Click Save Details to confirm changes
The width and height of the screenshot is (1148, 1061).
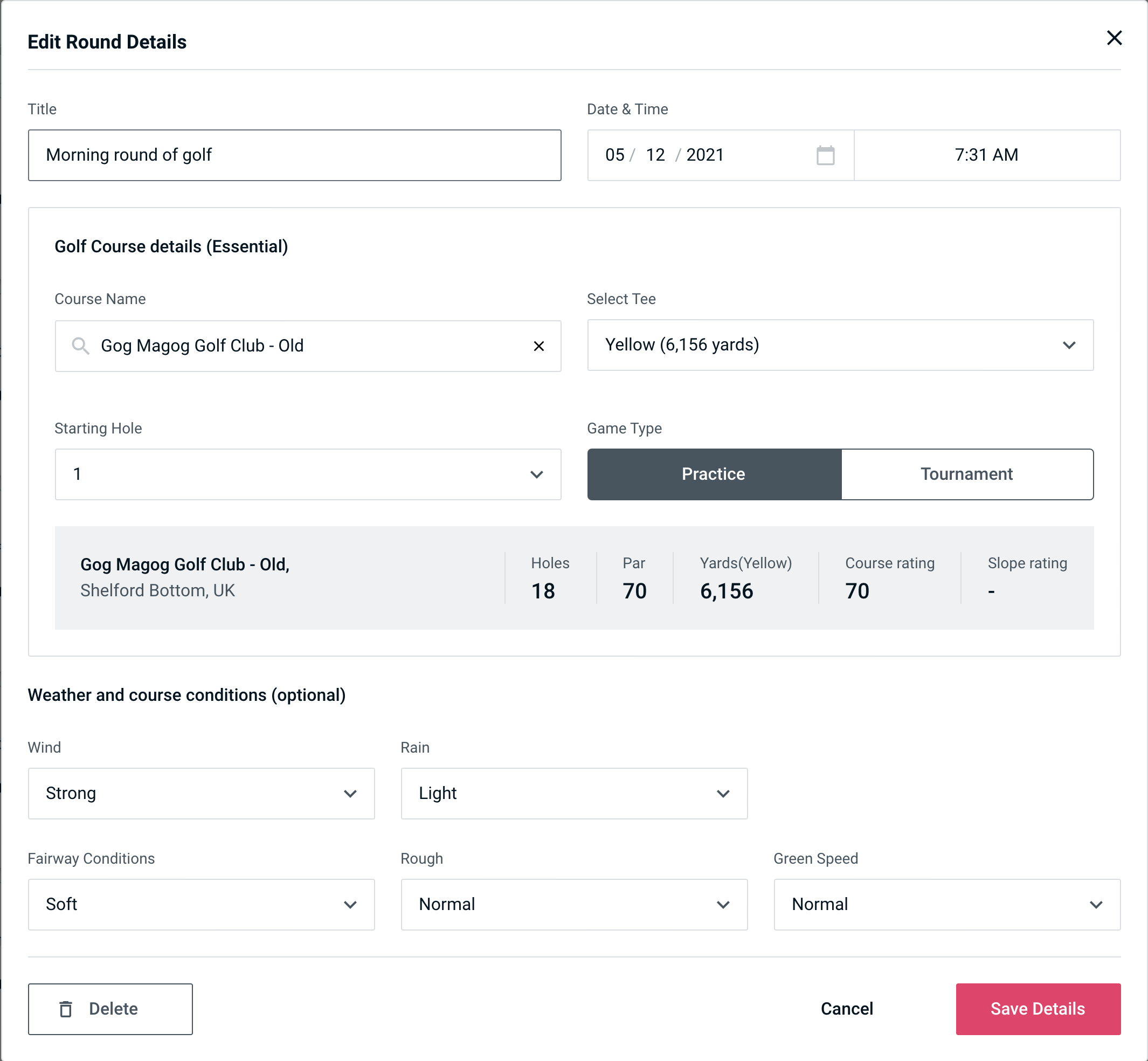tap(1037, 1008)
